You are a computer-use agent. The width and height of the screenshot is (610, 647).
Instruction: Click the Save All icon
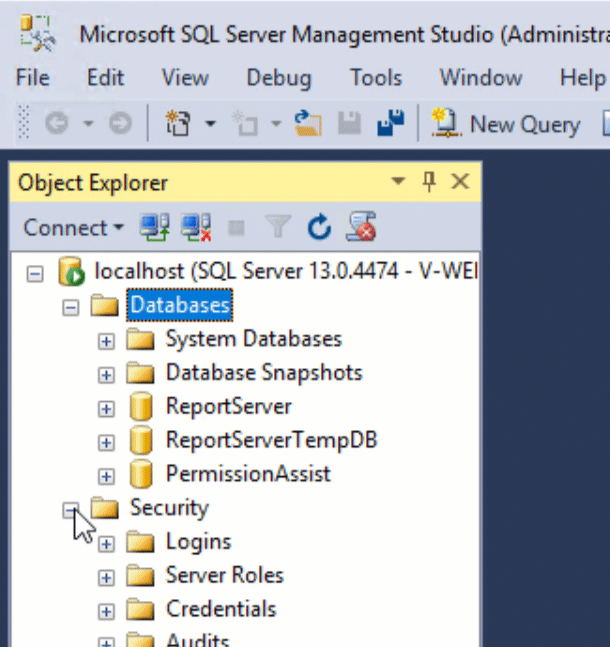coord(390,123)
